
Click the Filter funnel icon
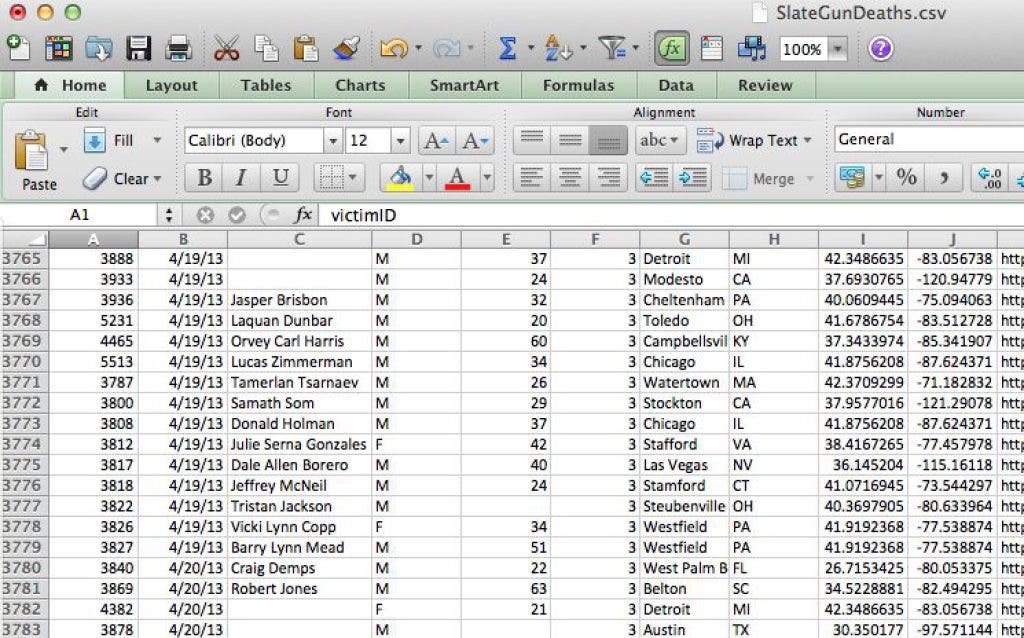(611, 48)
